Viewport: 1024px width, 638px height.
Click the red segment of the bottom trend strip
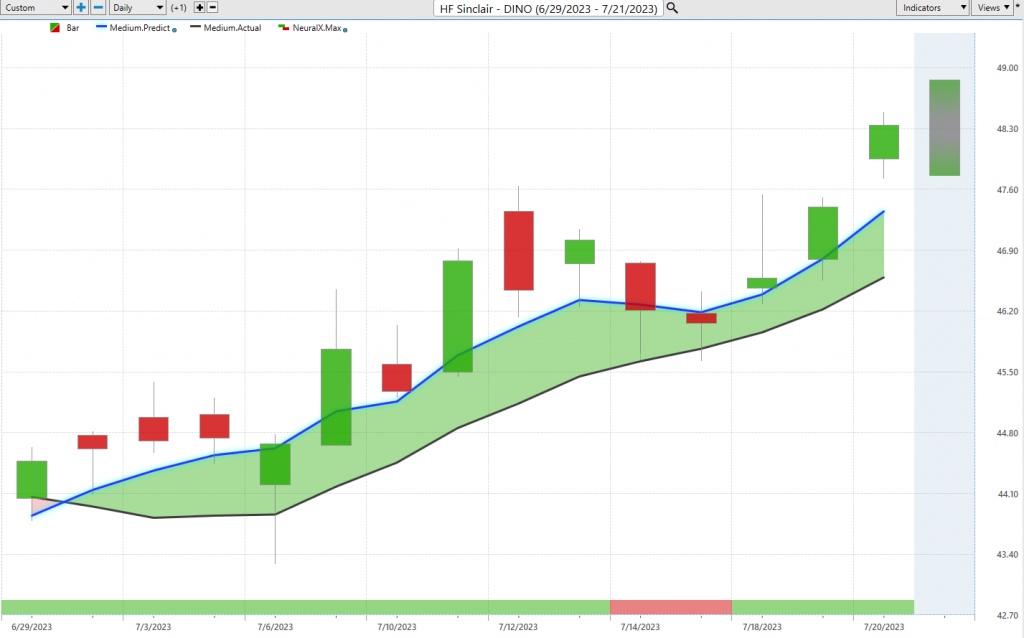(671, 607)
